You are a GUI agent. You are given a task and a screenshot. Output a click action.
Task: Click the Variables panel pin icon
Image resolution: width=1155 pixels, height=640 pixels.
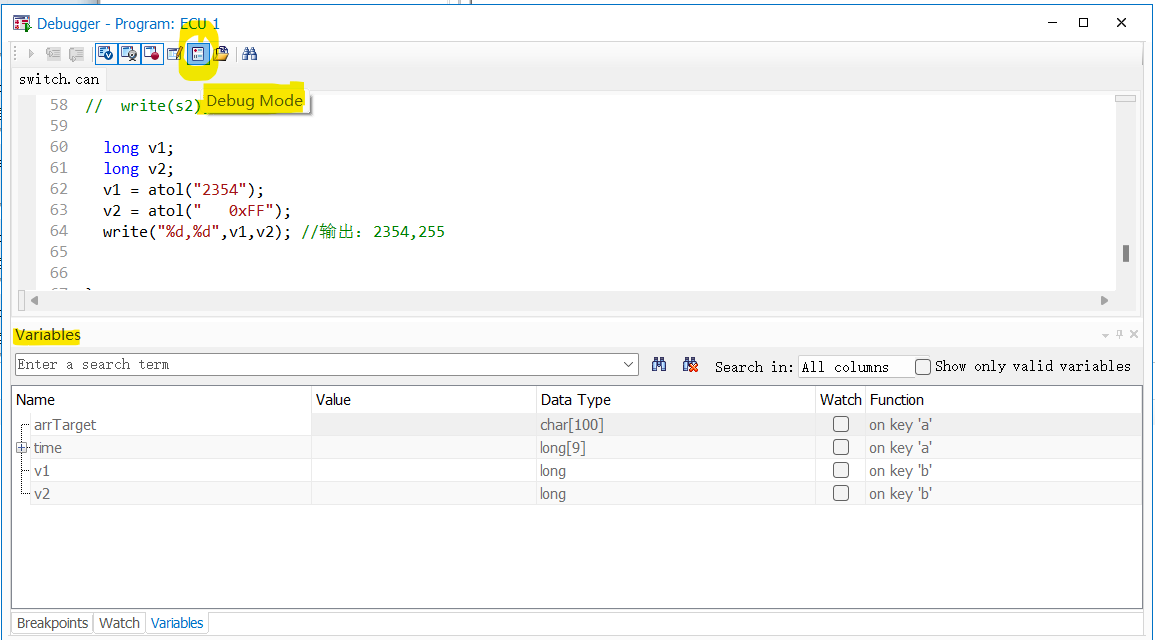tap(1120, 334)
